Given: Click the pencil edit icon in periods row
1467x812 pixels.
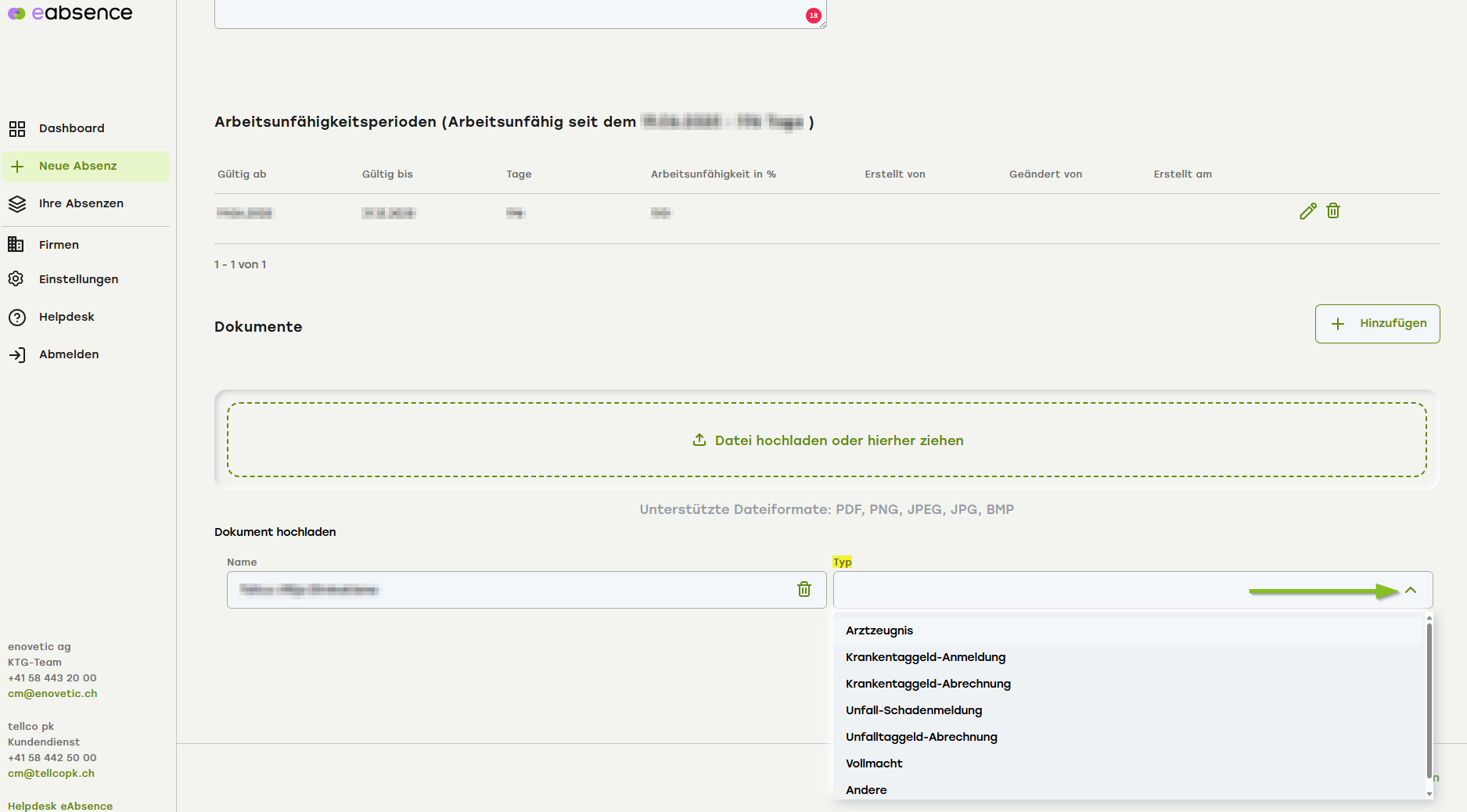Looking at the screenshot, I should pyautogui.click(x=1307, y=211).
